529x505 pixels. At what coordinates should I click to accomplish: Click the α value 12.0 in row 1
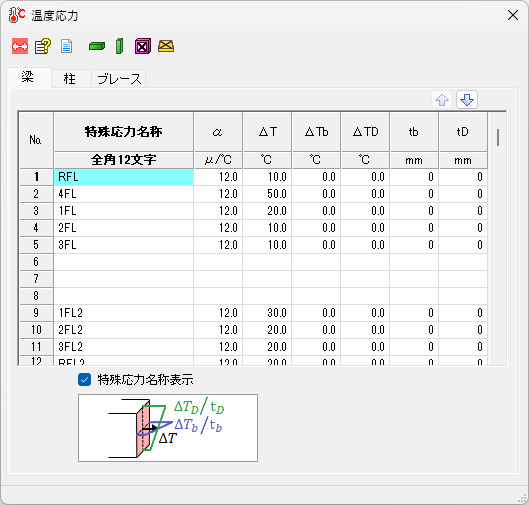[218, 177]
